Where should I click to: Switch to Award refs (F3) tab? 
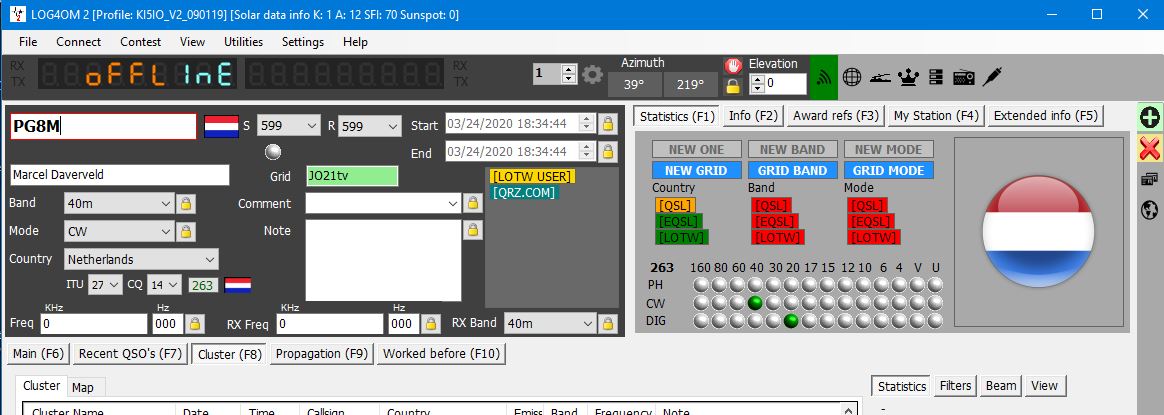836,116
